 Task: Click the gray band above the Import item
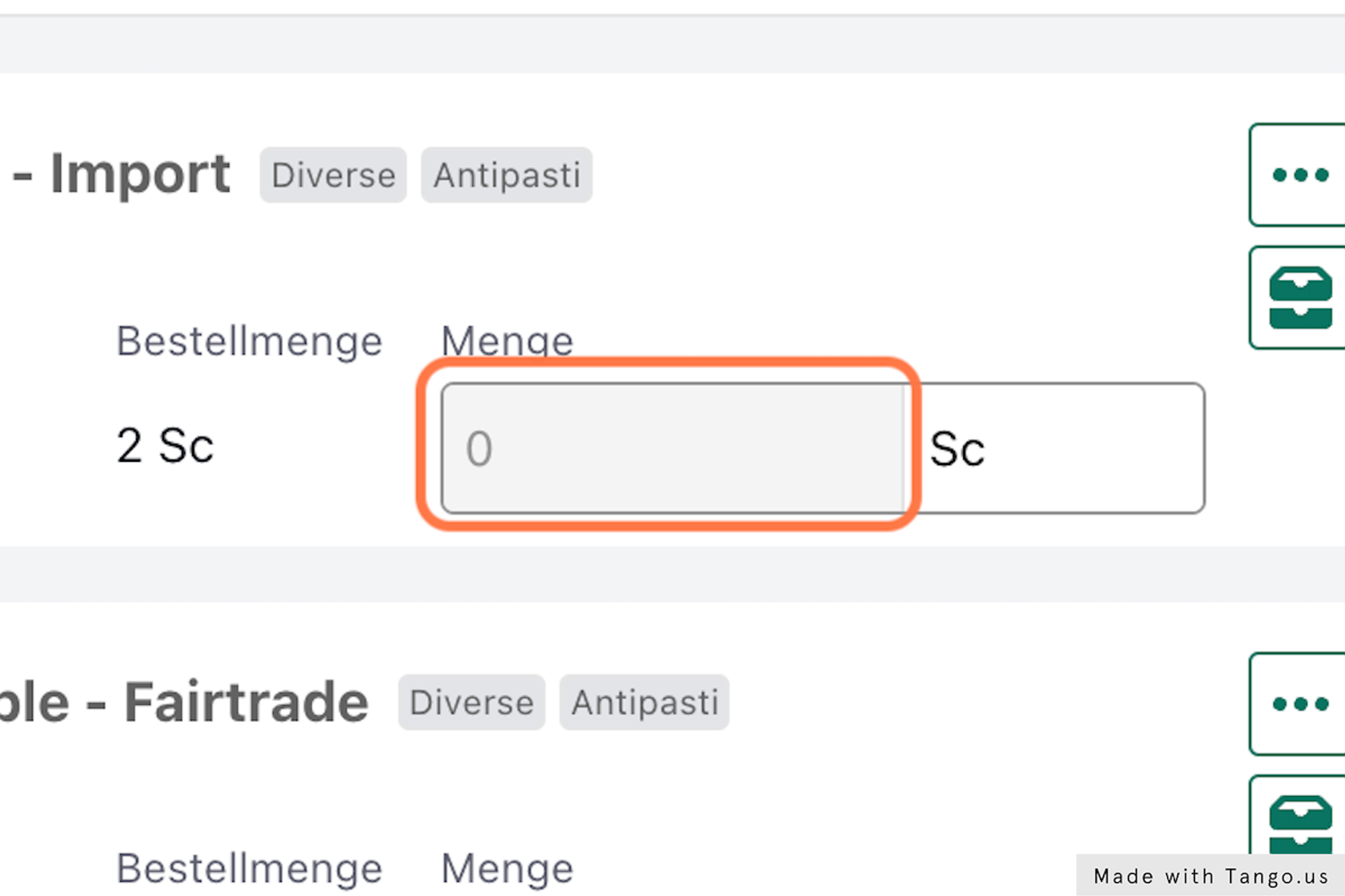click(x=672, y=44)
